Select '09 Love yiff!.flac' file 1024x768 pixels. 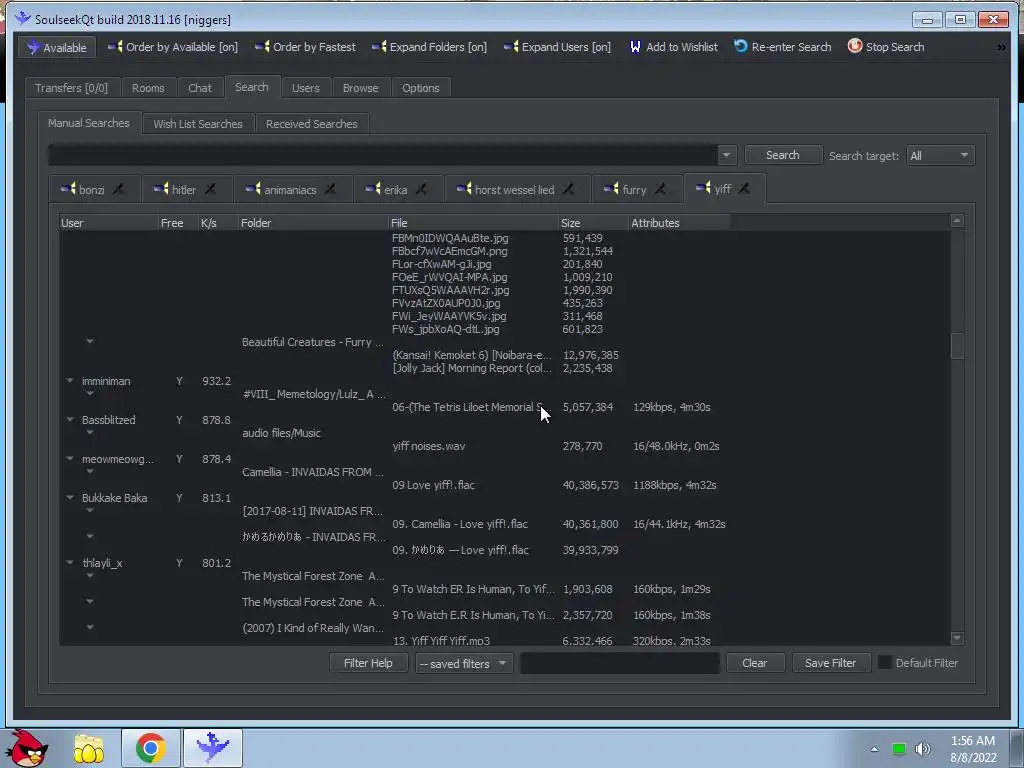click(x=434, y=485)
